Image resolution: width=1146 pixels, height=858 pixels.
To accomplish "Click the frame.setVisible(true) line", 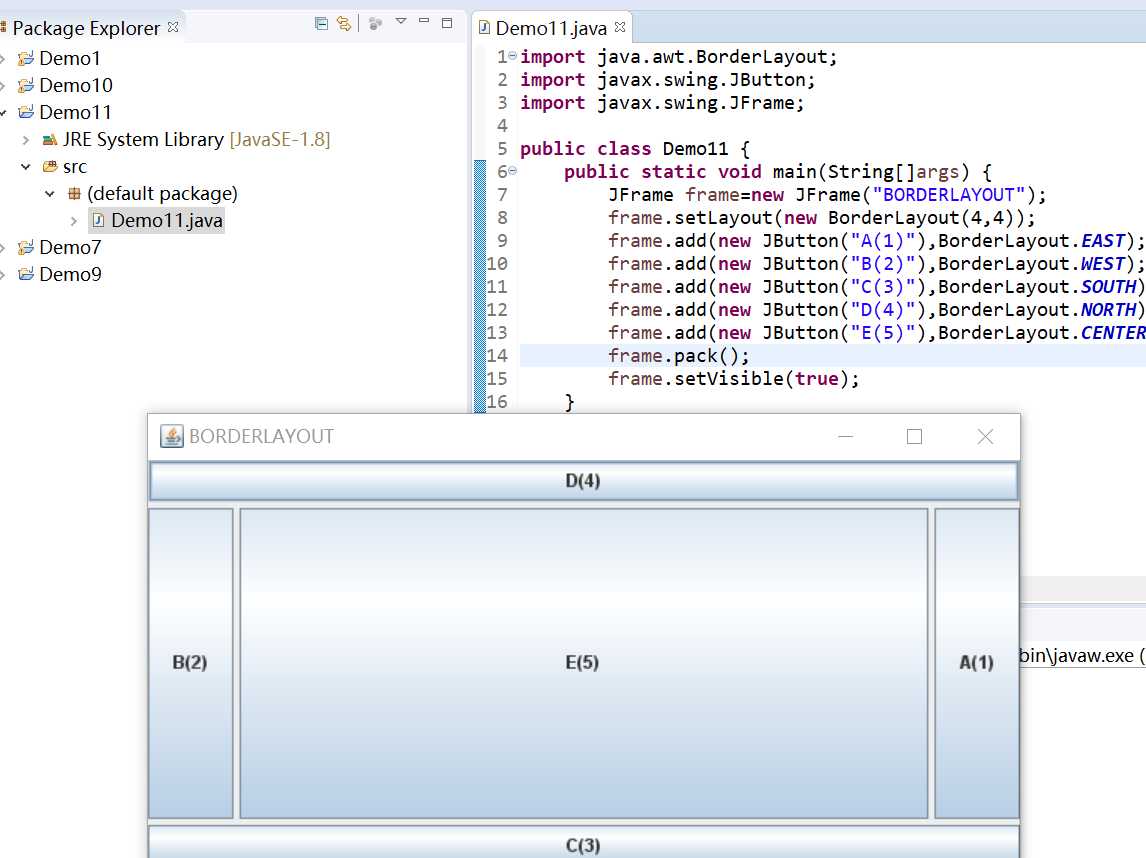I will [x=733, y=379].
